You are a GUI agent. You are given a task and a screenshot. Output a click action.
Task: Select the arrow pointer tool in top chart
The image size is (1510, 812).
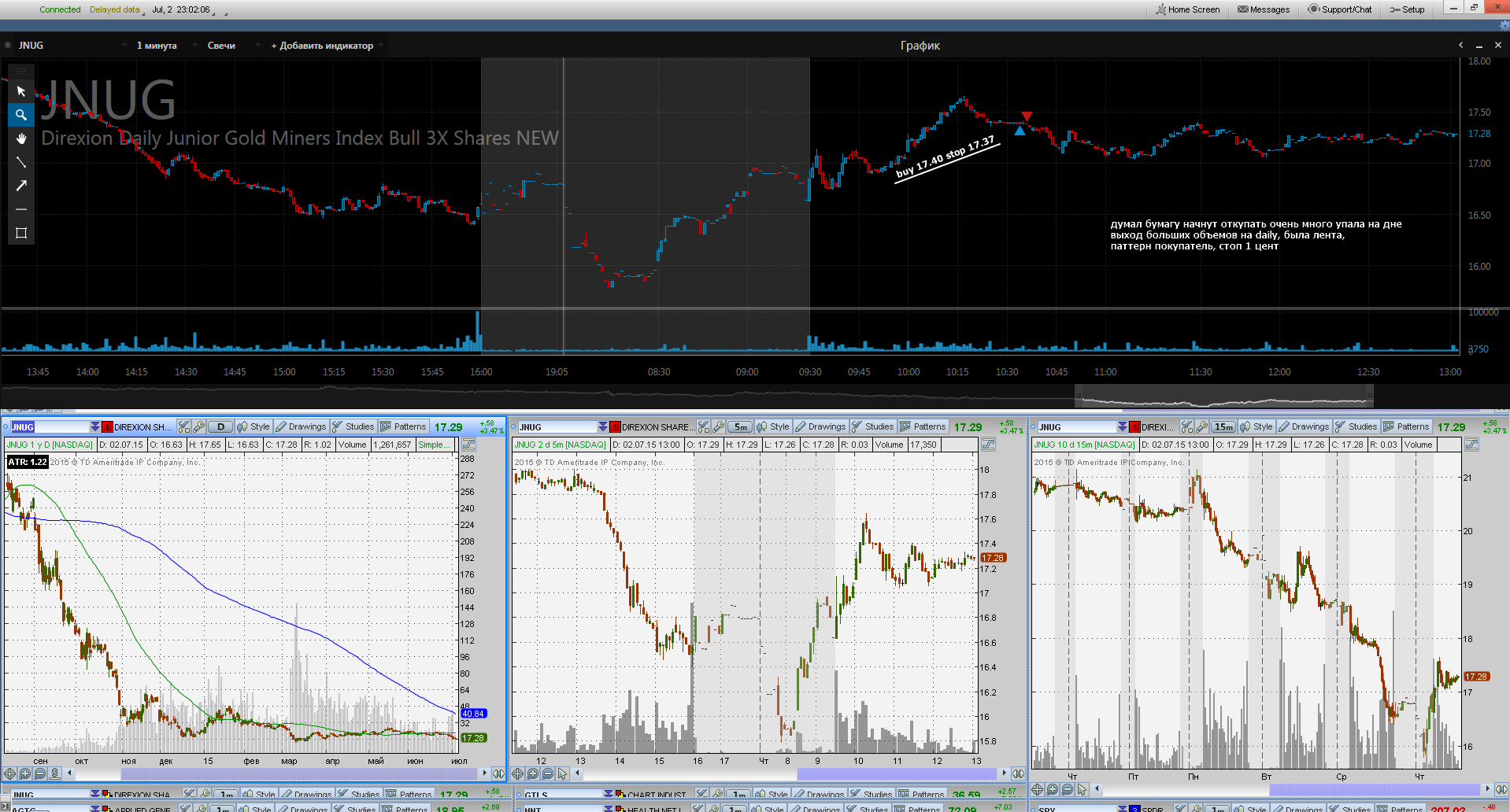(21, 91)
